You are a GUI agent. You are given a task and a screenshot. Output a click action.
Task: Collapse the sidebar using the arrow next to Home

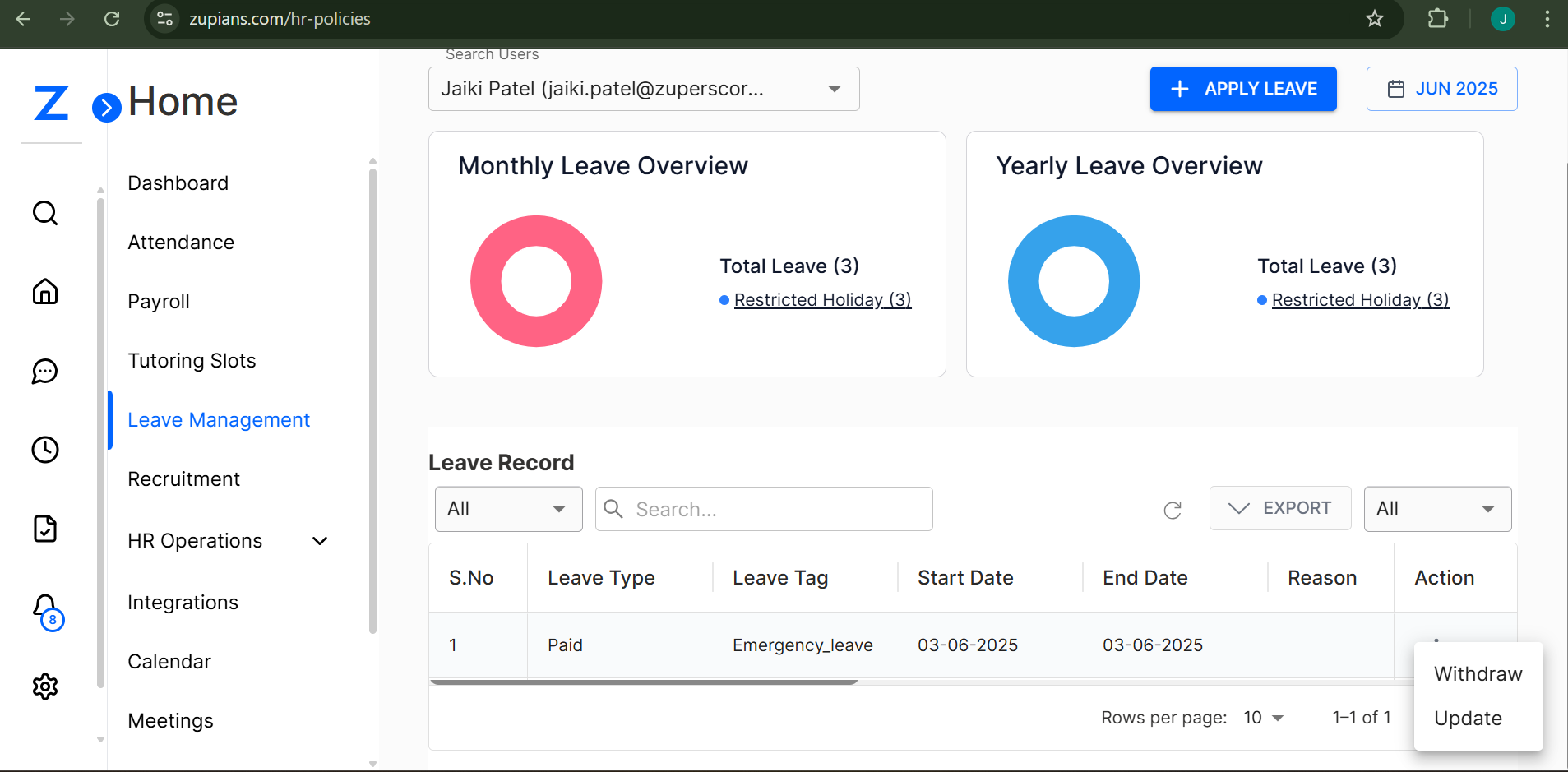click(106, 107)
